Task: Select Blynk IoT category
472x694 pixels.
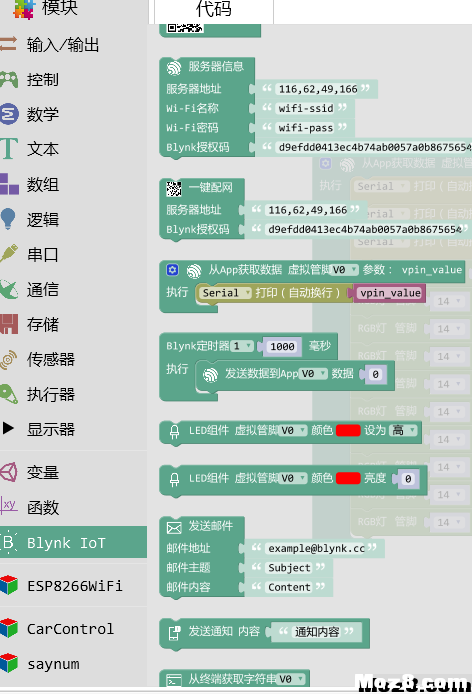Action: (74, 542)
